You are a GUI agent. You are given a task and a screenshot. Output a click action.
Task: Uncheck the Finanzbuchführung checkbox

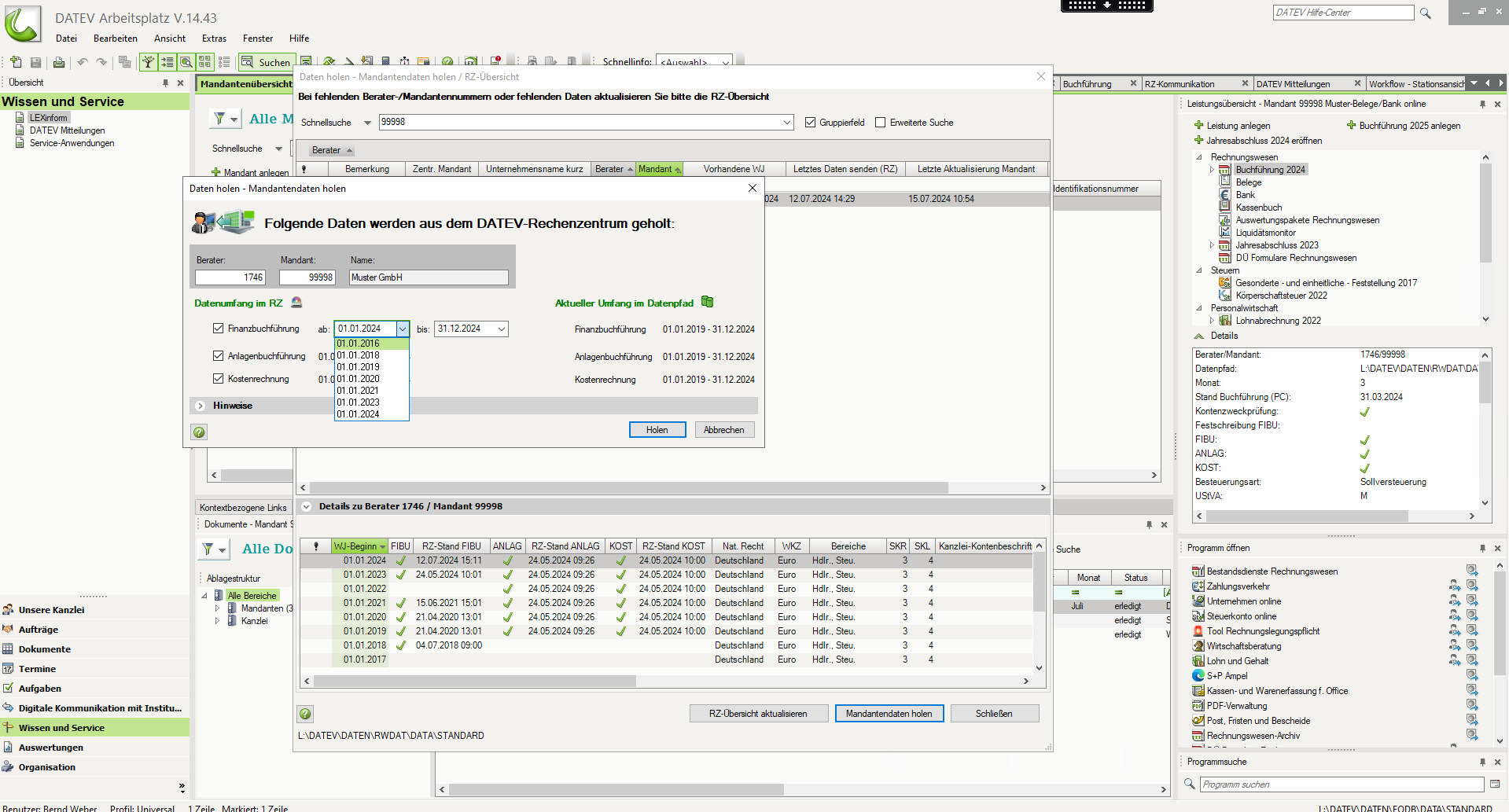218,329
